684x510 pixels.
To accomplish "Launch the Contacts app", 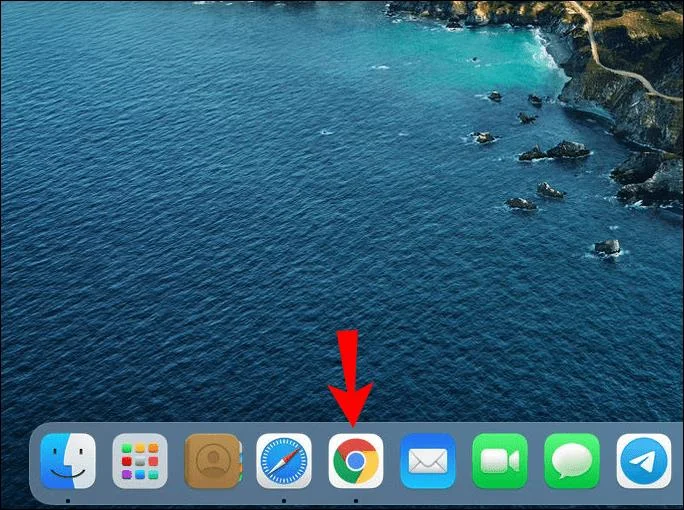I will pos(213,461).
